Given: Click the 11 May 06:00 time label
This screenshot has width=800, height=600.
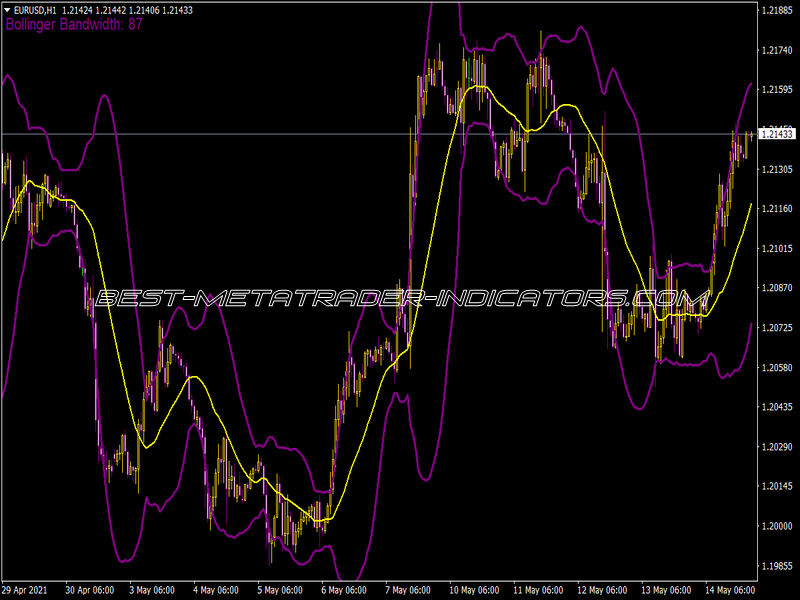Looking at the screenshot, I should pos(538,590).
